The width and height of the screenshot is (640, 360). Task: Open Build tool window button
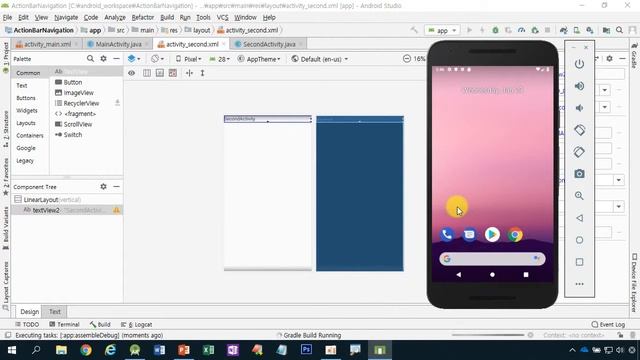click(x=100, y=324)
